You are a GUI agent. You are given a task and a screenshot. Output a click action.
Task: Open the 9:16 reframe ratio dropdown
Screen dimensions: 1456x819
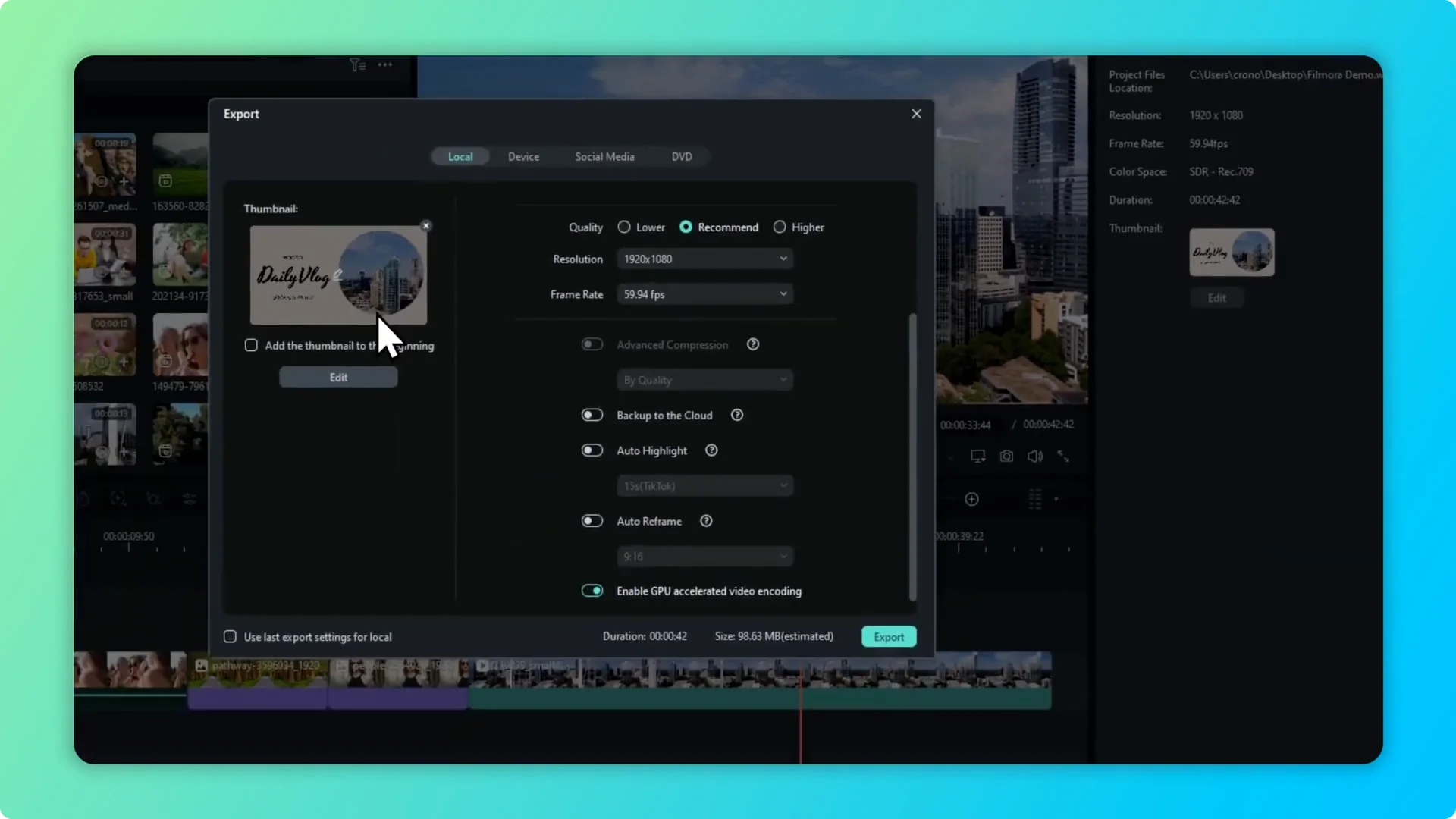[705, 556]
